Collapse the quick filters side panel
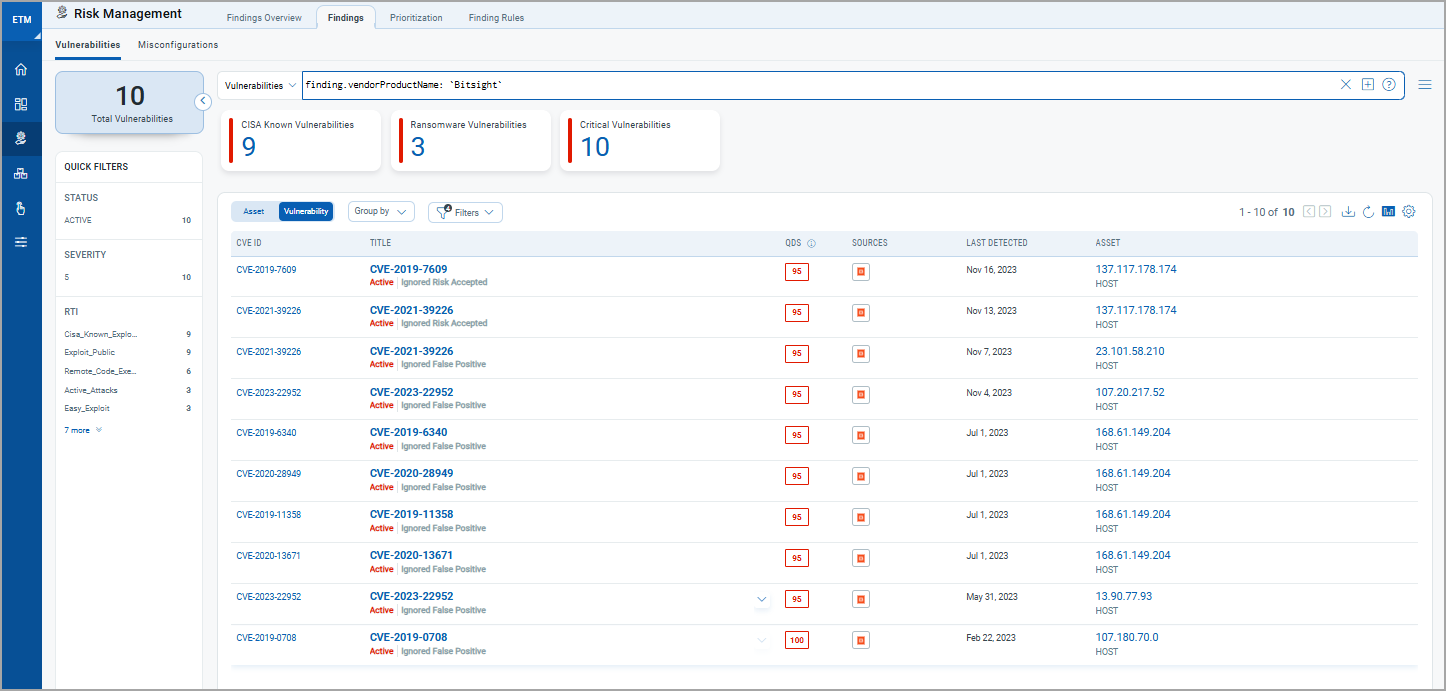 pyautogui.click(x=203, y=101)
